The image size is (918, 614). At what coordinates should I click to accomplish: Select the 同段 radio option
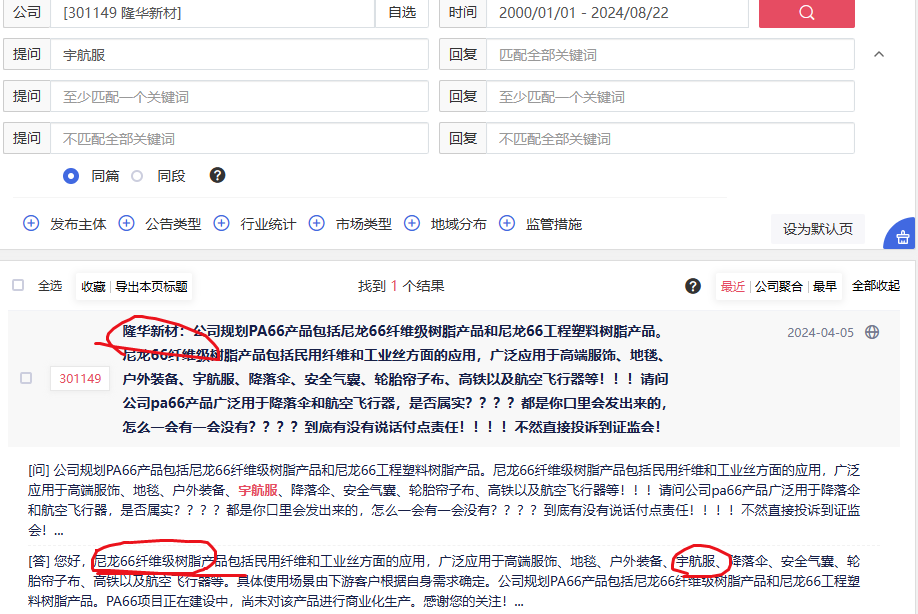pyautogui.click(x=137, y=176)
